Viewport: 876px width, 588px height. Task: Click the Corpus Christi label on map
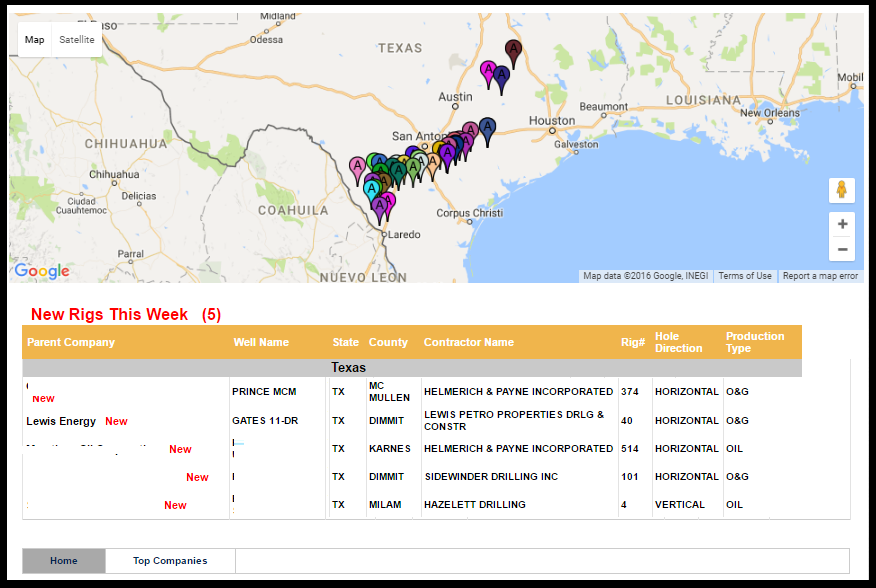[x=469, y=213]
